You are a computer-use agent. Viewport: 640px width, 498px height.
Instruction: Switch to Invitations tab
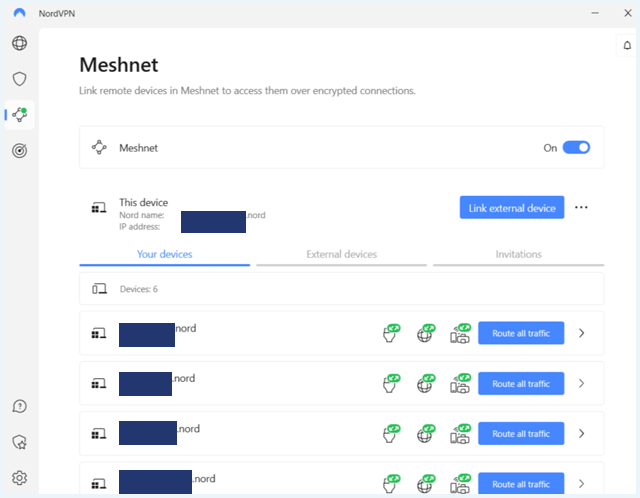[518, 254]
